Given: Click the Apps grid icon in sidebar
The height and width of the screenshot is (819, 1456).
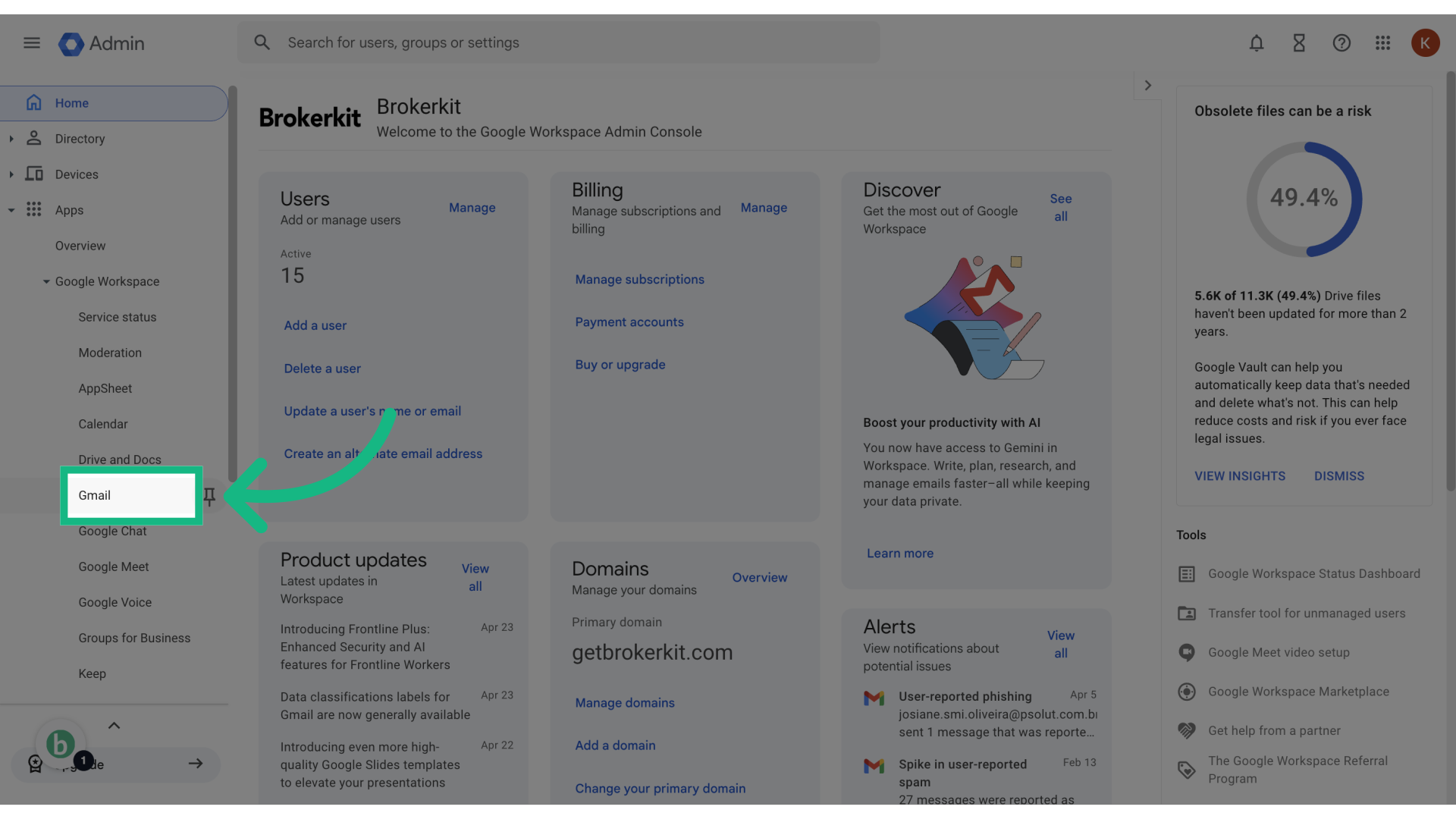Looking at the screenshot, I should point(33,209).
